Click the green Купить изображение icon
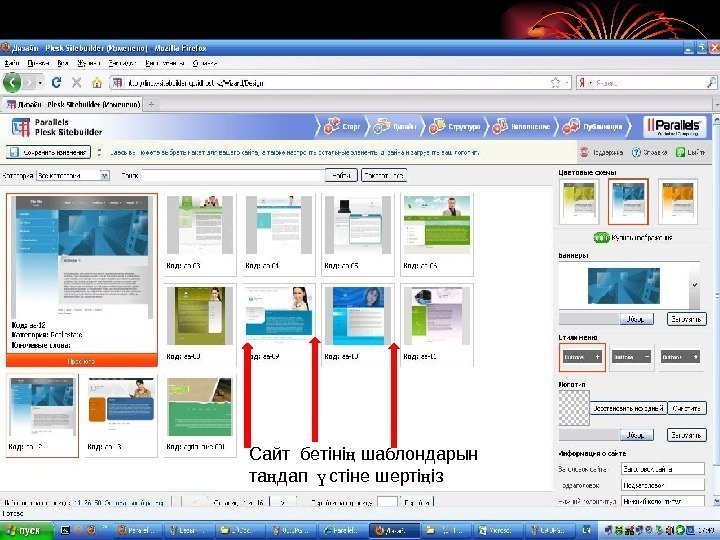Screen dimensions: 720x540 (601, 237)
